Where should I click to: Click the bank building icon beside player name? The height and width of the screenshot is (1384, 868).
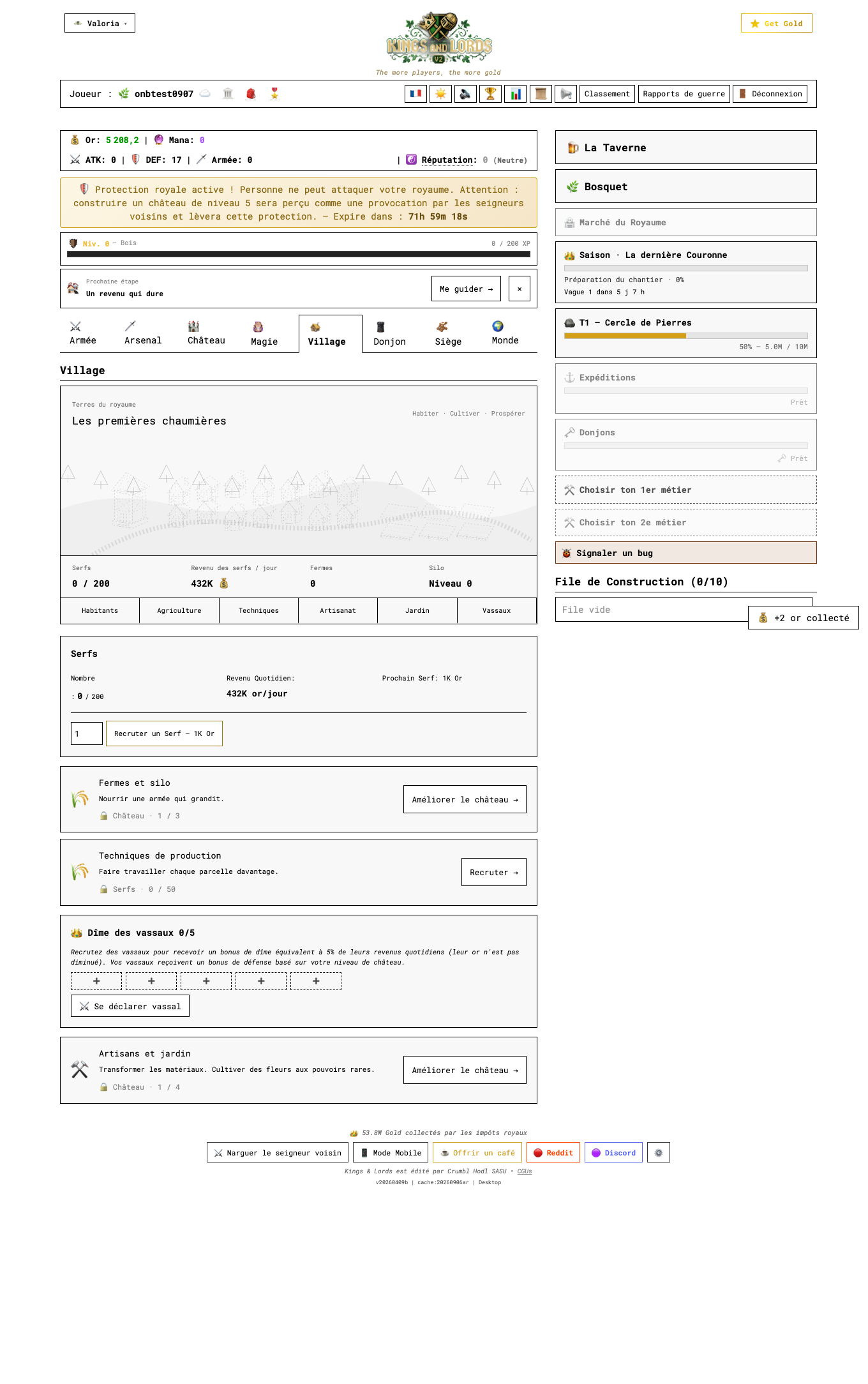coord(228,94)
